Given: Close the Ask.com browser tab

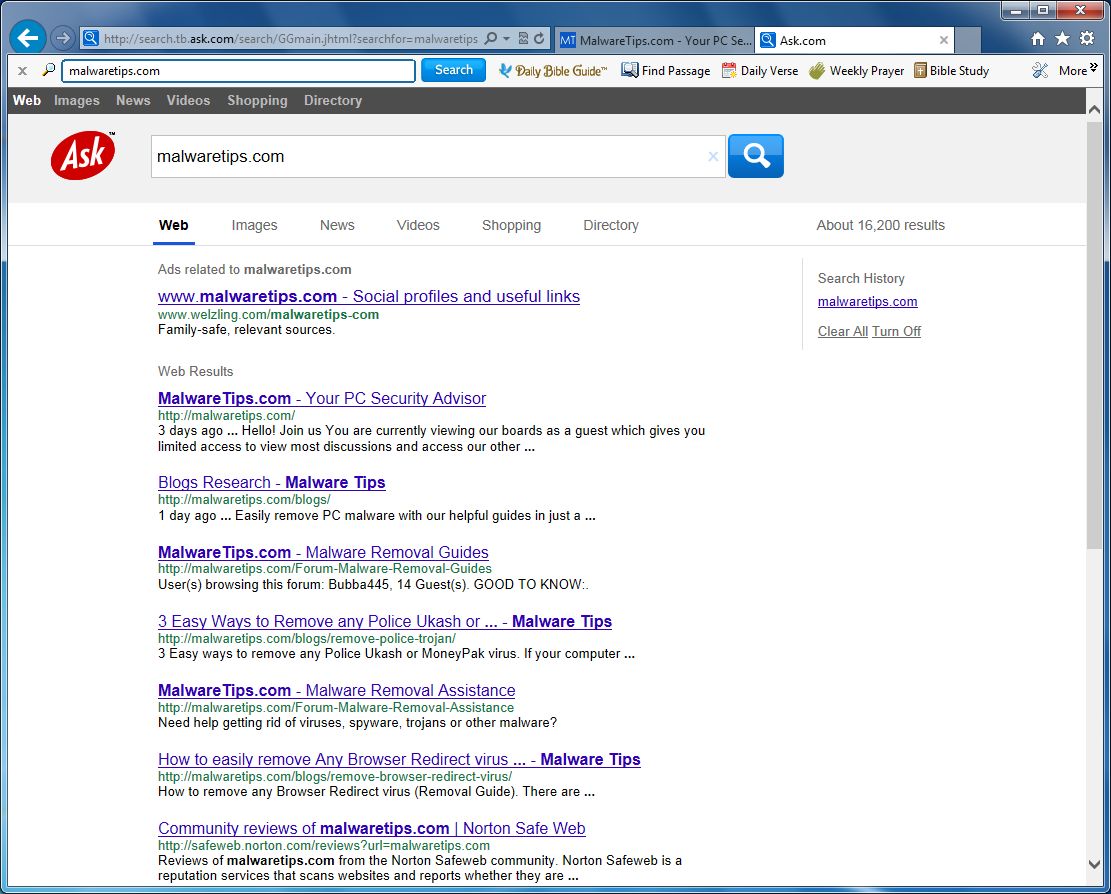Looking at the screenshot, I should pos(944,40).
